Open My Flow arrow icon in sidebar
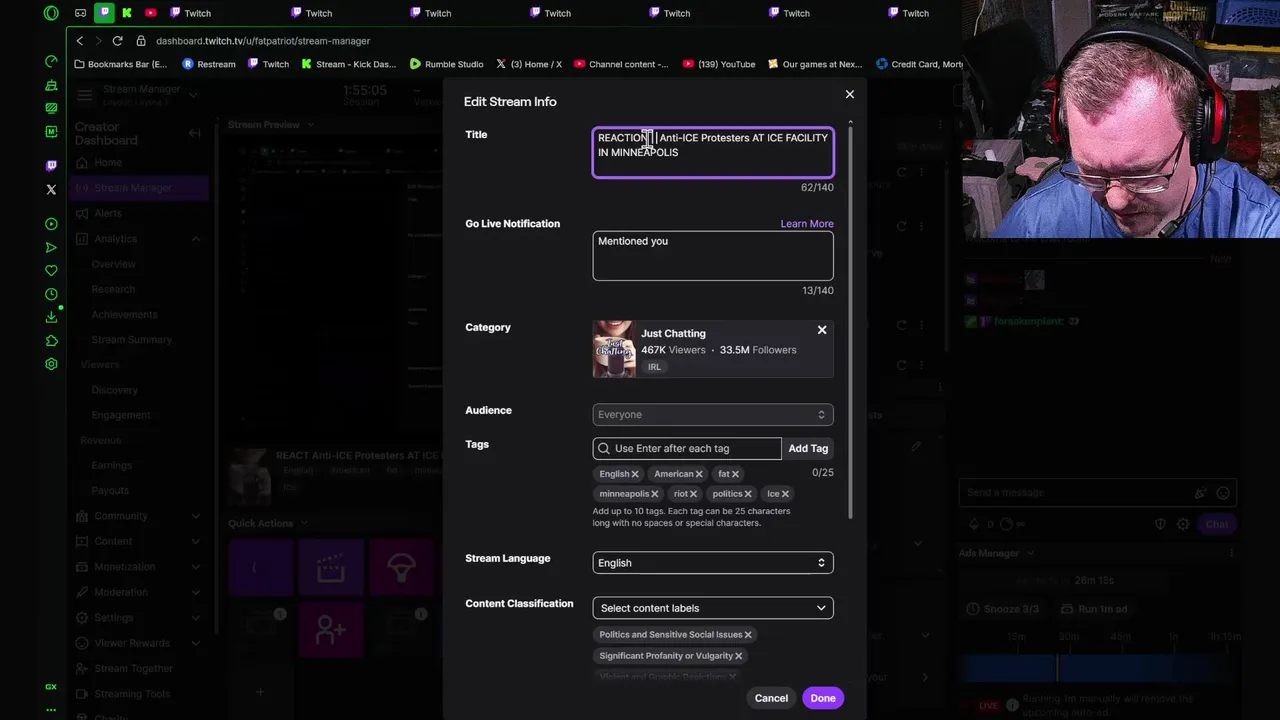The height and width of the screenshot is (720, 1280). click(51, 247)
